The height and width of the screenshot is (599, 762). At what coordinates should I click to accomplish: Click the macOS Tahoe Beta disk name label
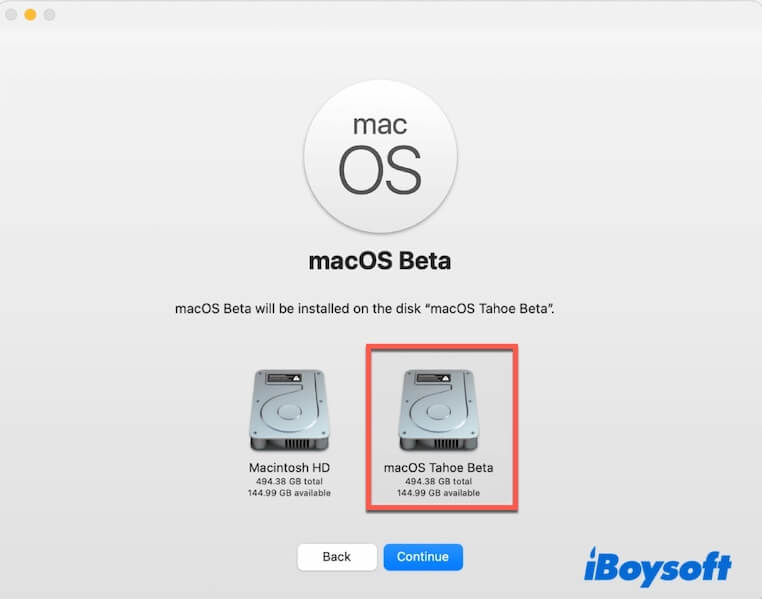coord(438,467)
